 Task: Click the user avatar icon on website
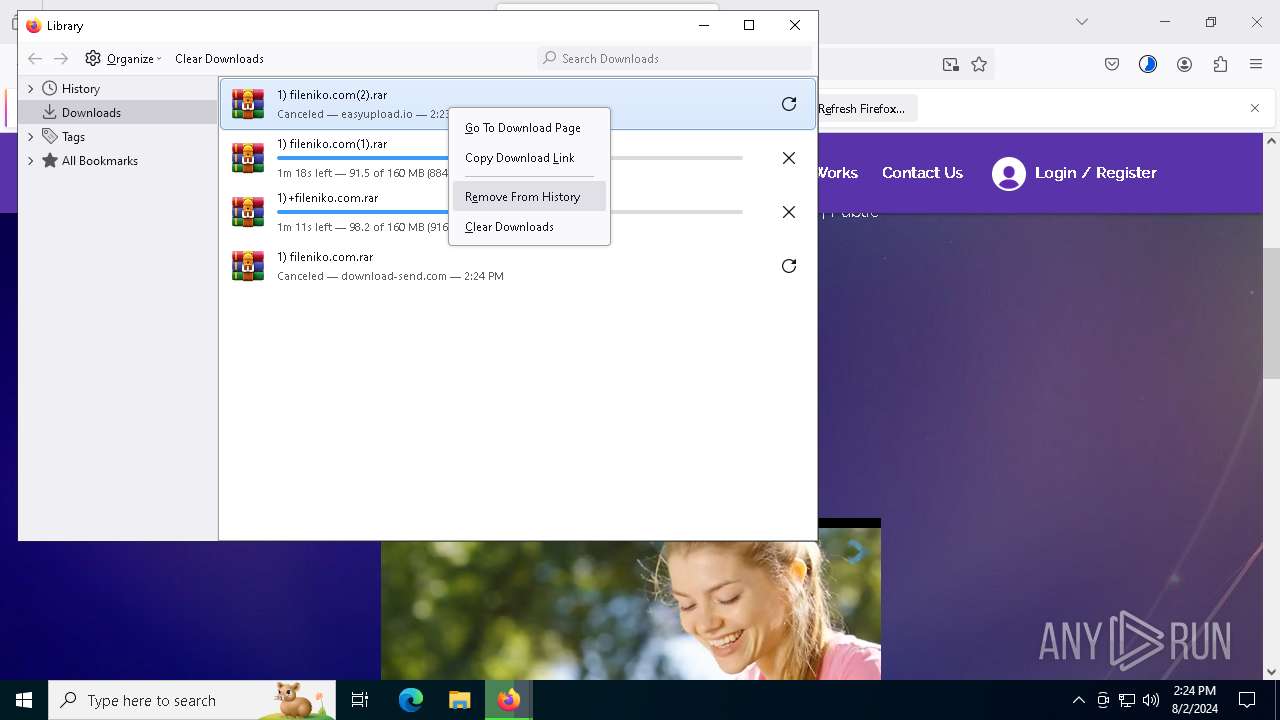click(1009, 174)
